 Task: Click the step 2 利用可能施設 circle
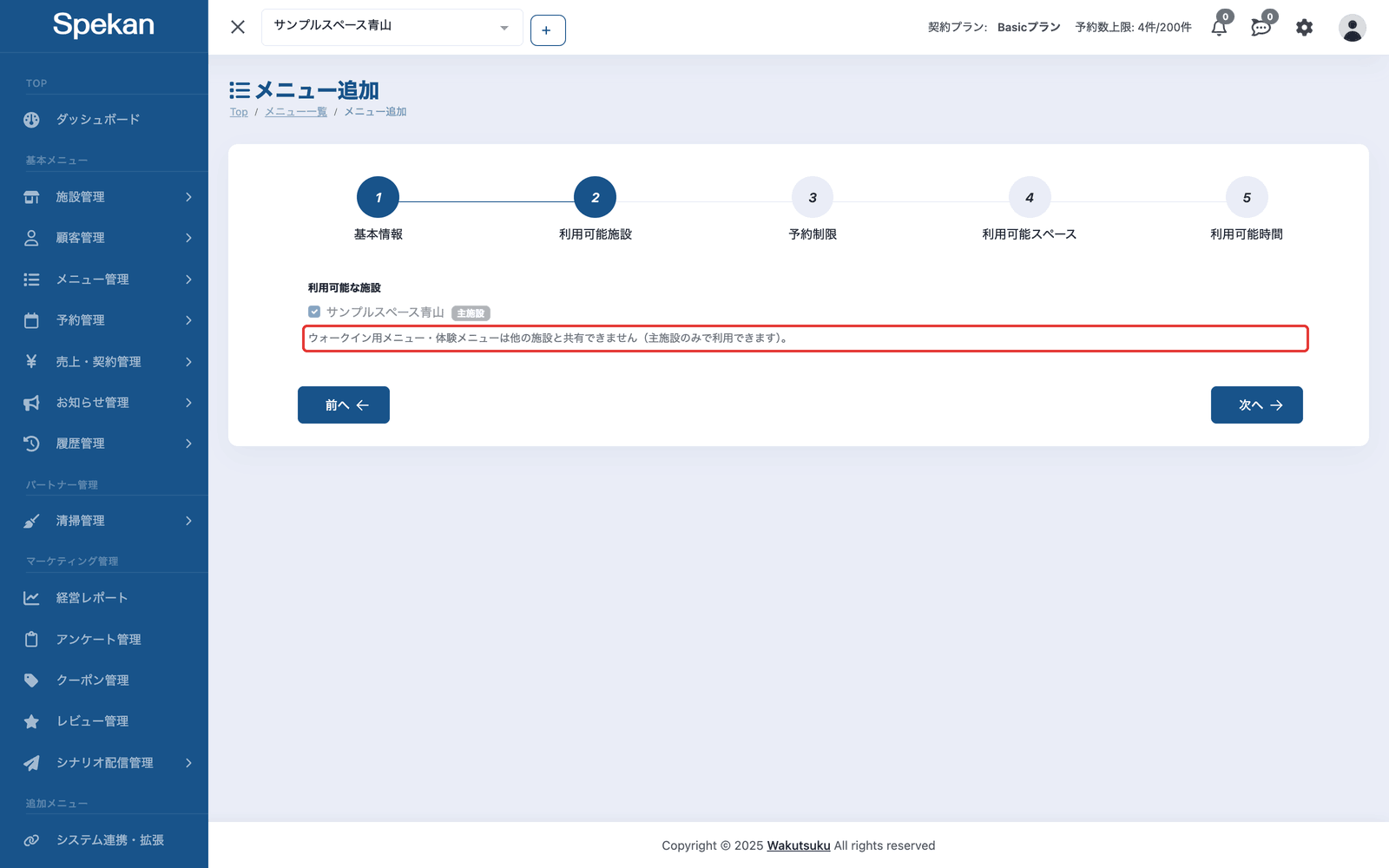596,198
